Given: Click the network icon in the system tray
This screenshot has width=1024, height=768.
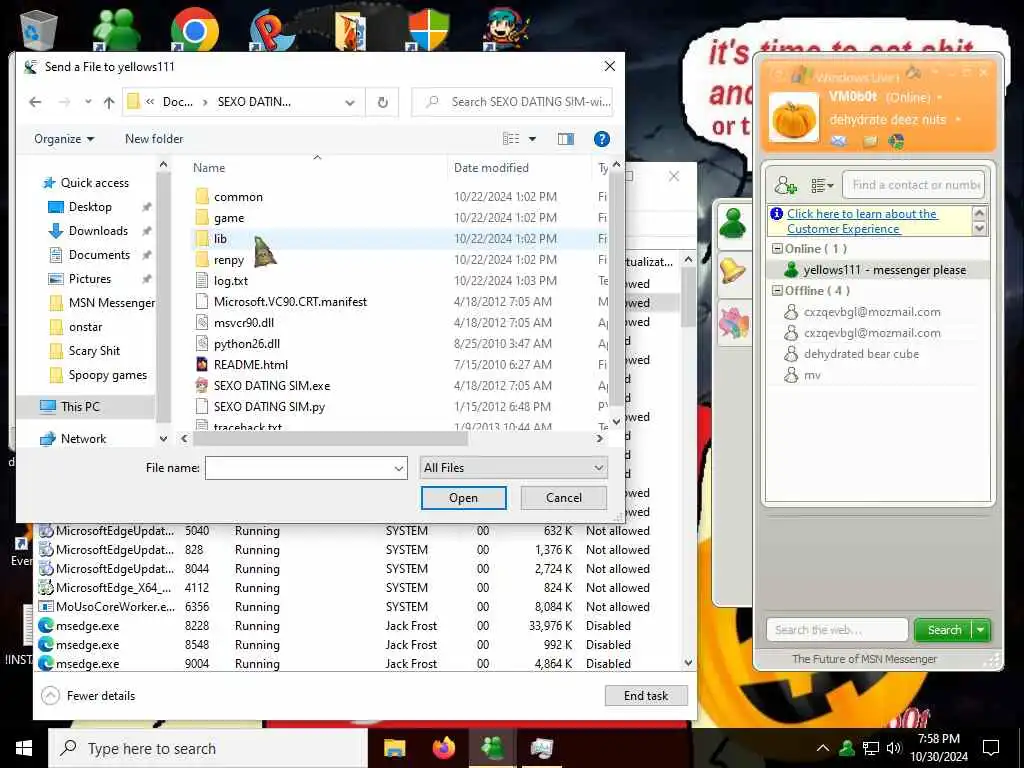Looking at the screenshot, I should point(871,748).
